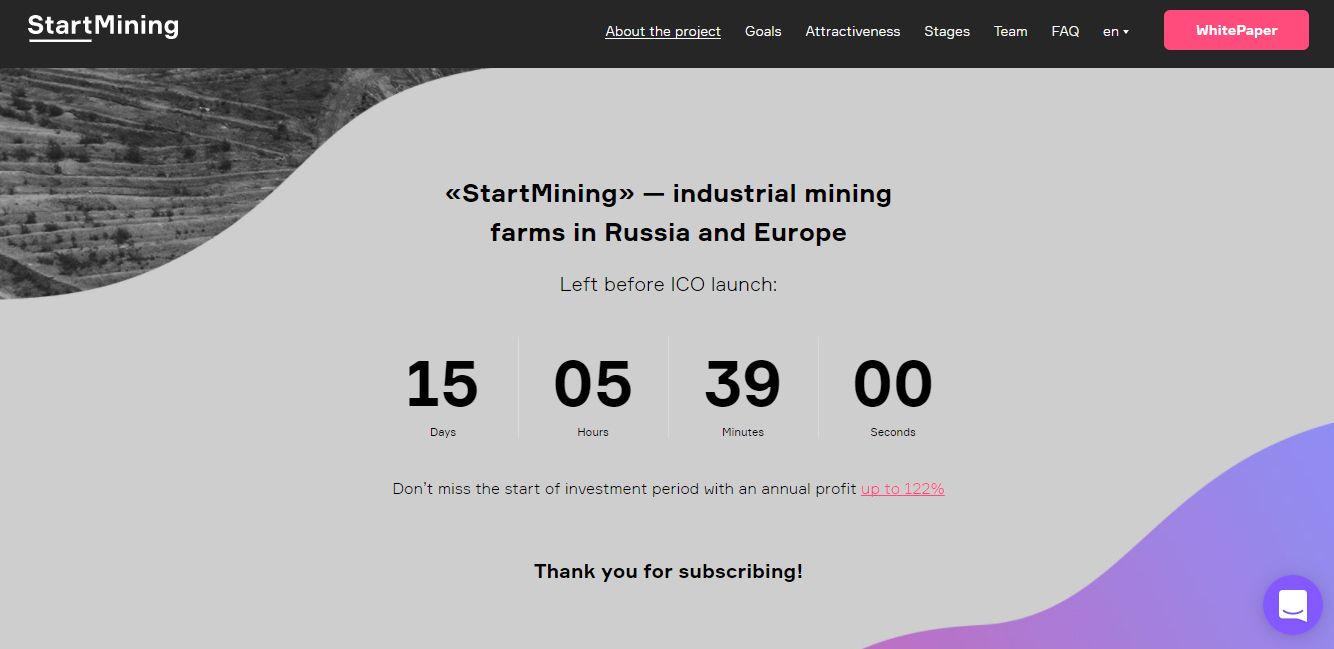Click the 'Don't miss the start' sentence
Image resolution: width=1334 pixels, height=649 pixels.
click(625, 489)
